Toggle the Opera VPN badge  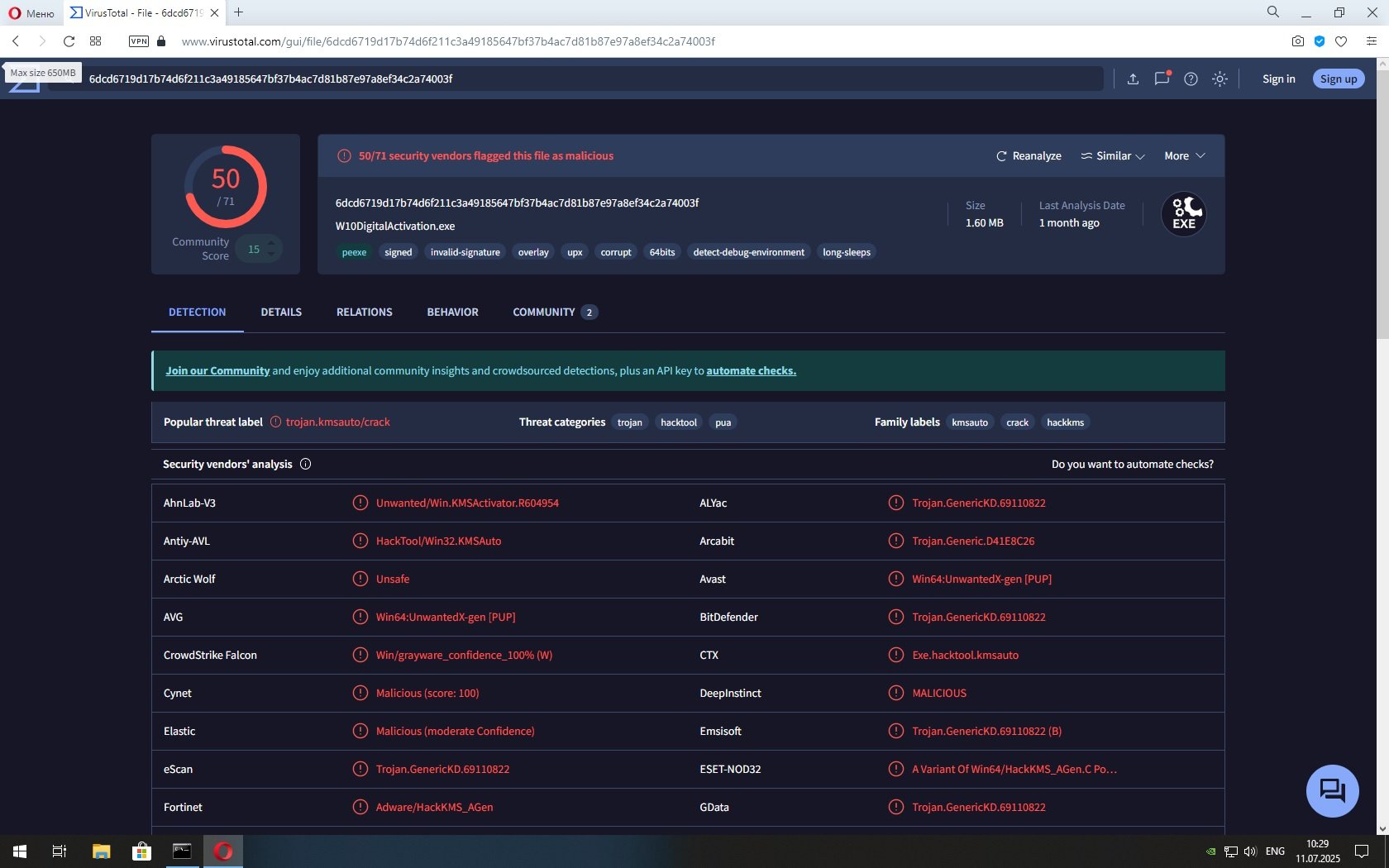(x=139, y=41)
